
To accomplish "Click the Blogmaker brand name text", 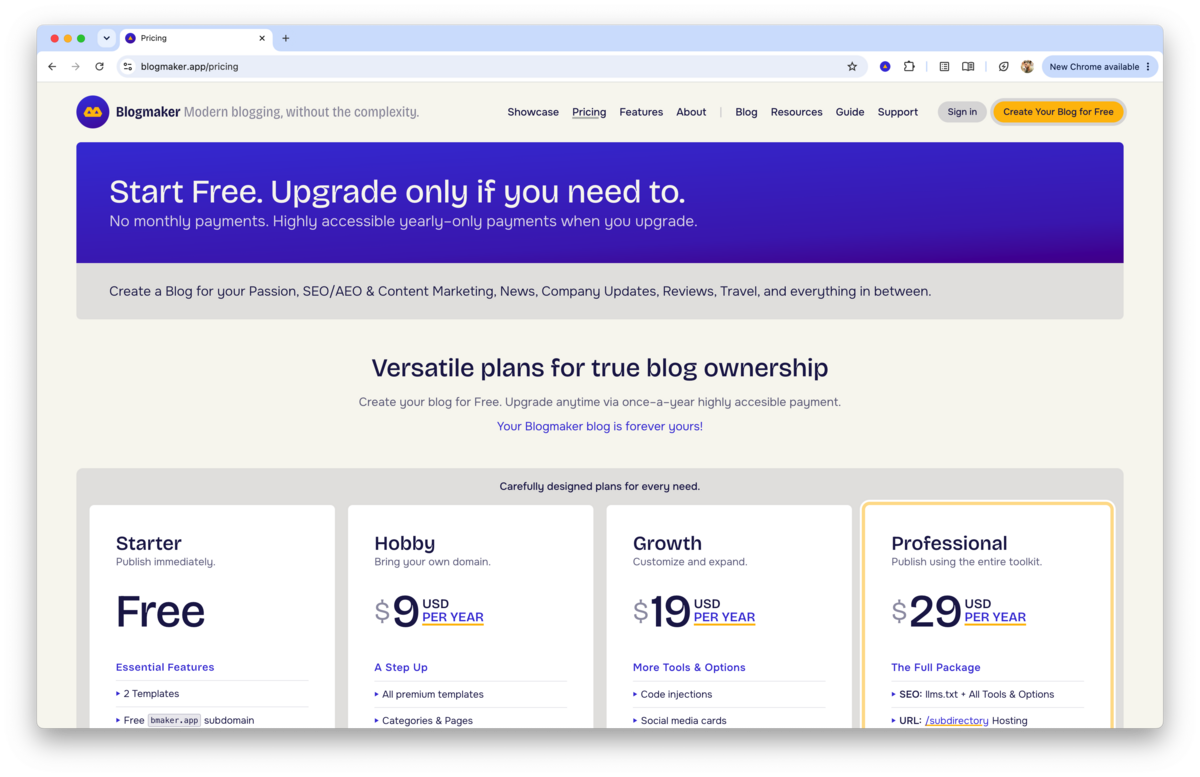I will coord(148,112).
